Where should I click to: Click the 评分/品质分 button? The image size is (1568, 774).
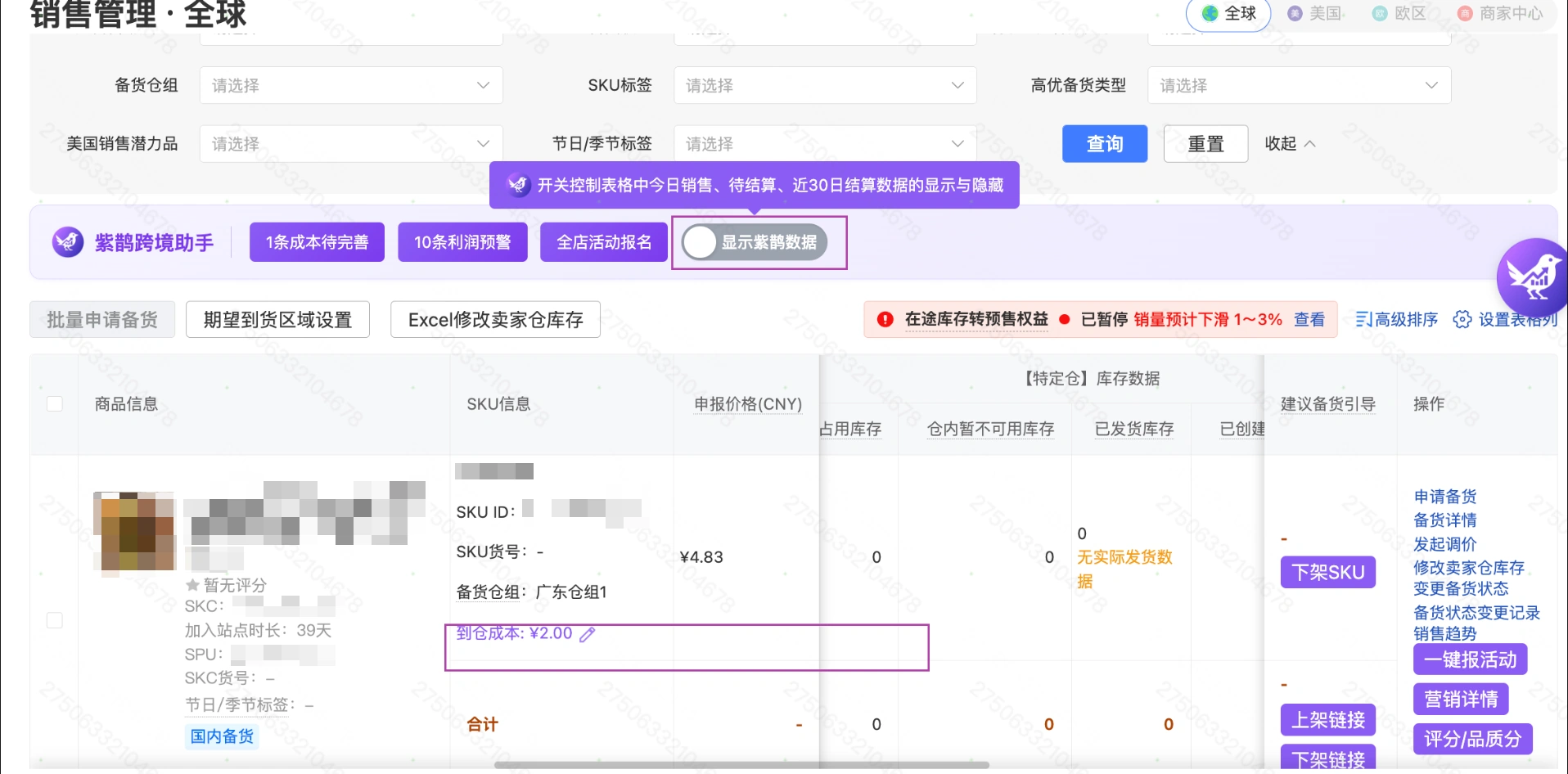coord(1472,739)
